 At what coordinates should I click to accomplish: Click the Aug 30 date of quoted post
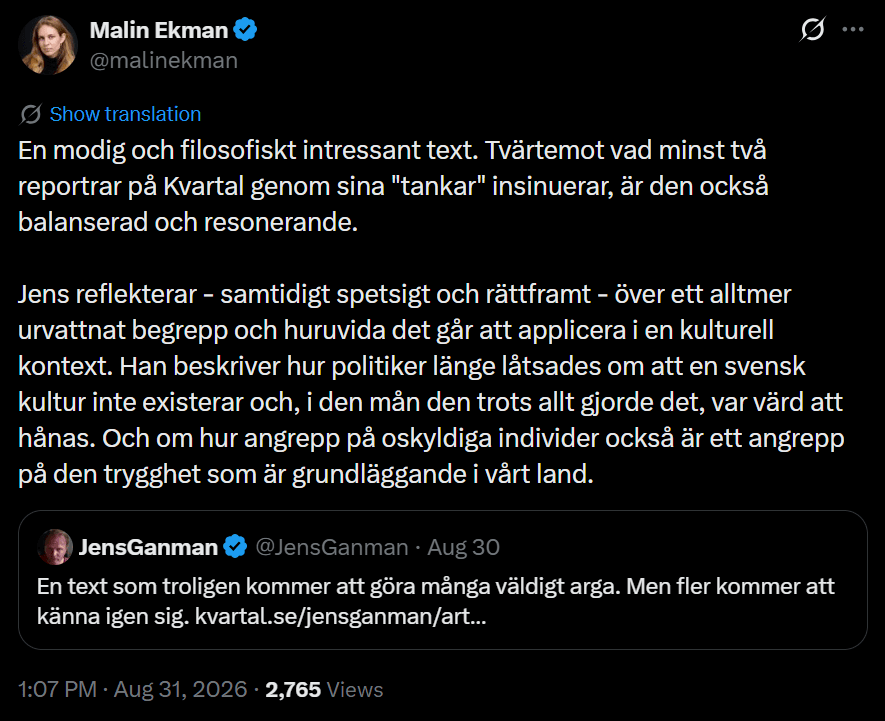coord(463,547)
